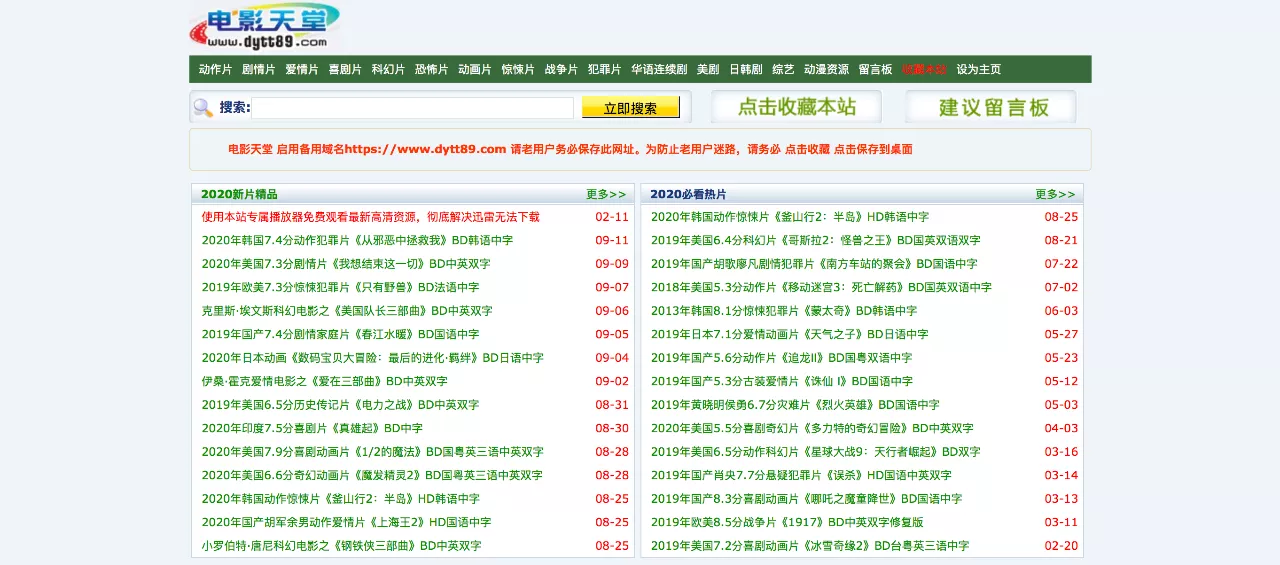Image resolution: width=1280 pixels, height=565 pixels.
Task: Click the 点击收藏本站 banner button
Action: tap(796, 107)
